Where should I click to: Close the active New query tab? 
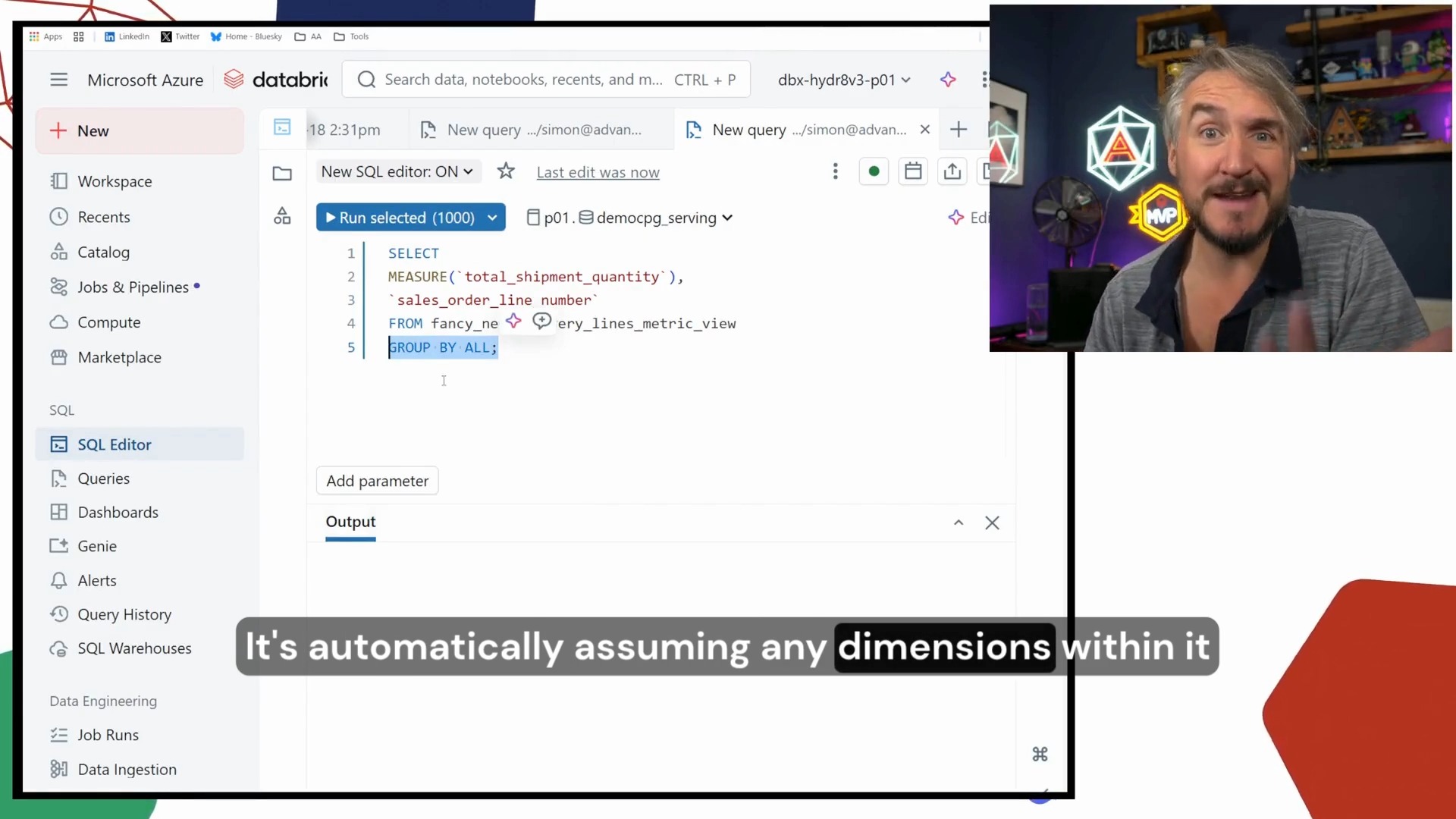tap(925, 130)
